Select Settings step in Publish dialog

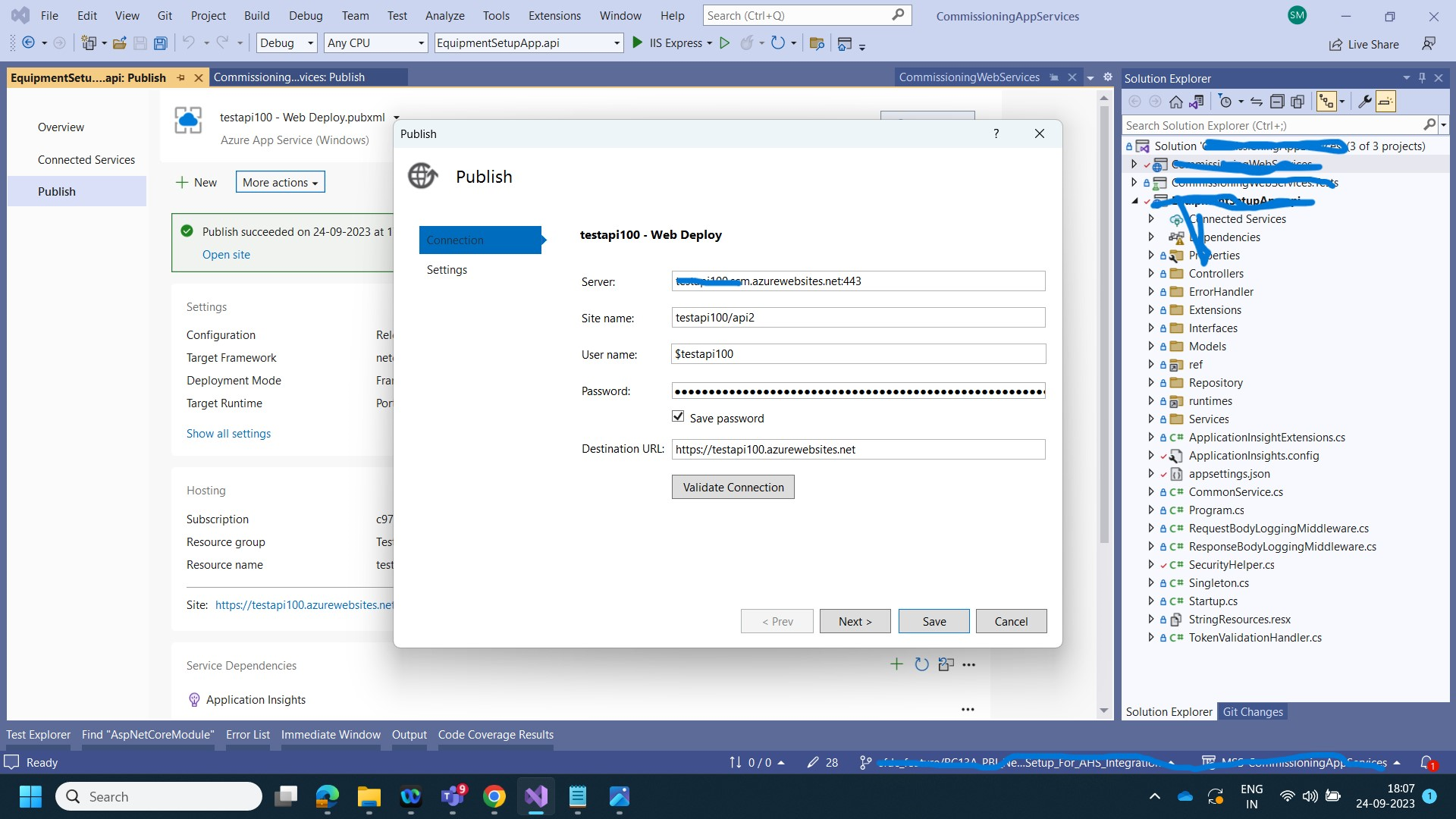447,269
